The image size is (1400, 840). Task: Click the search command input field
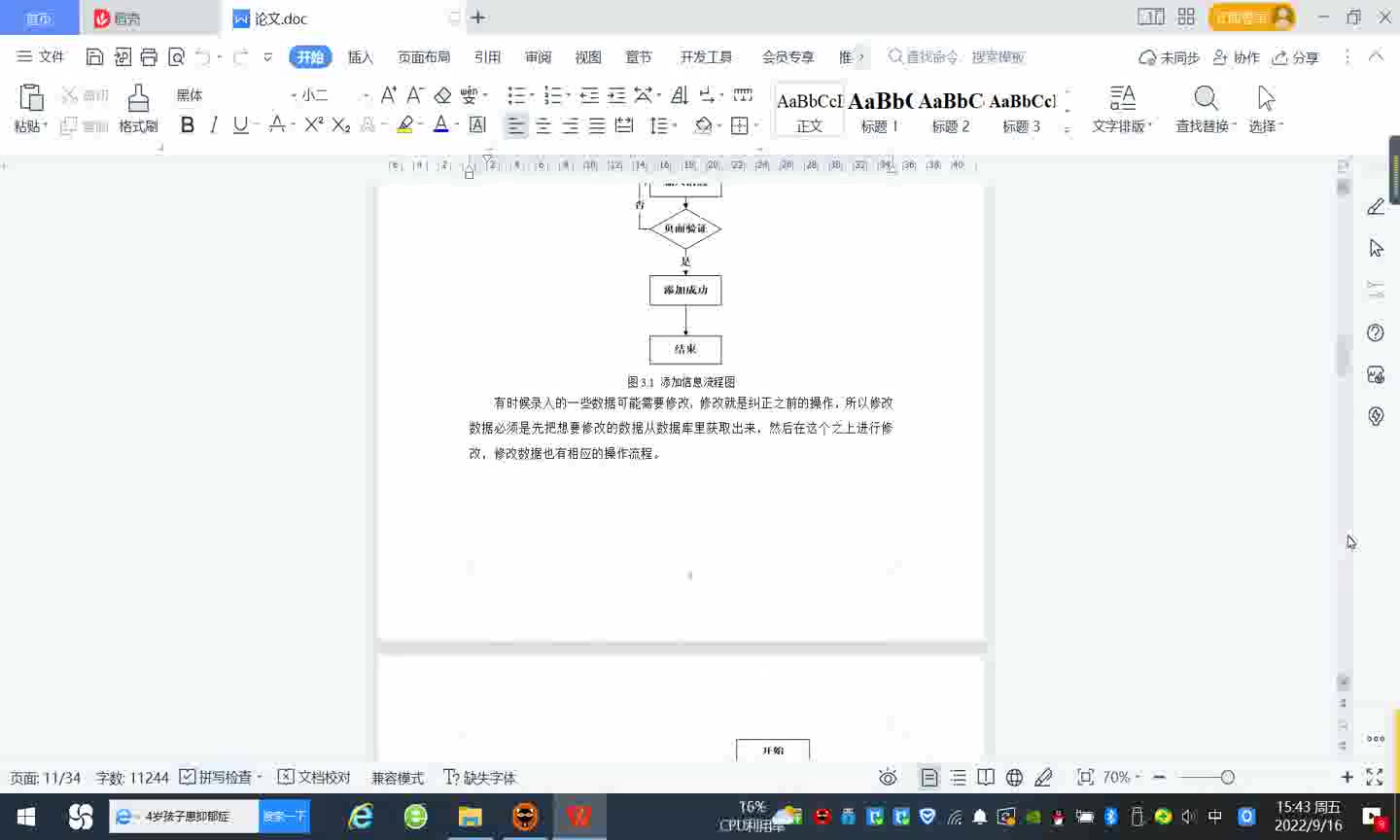pyautogui.click(x=957, y=57)
